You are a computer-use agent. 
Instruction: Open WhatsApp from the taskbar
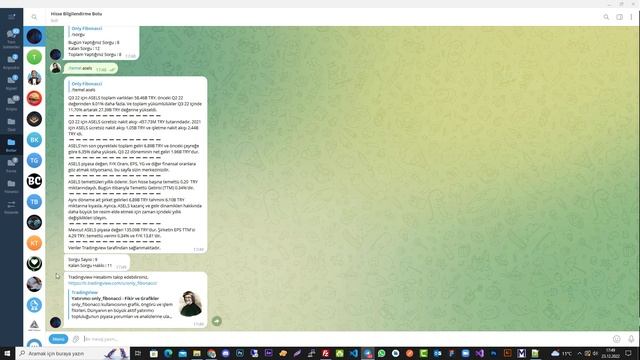(382, 353)
